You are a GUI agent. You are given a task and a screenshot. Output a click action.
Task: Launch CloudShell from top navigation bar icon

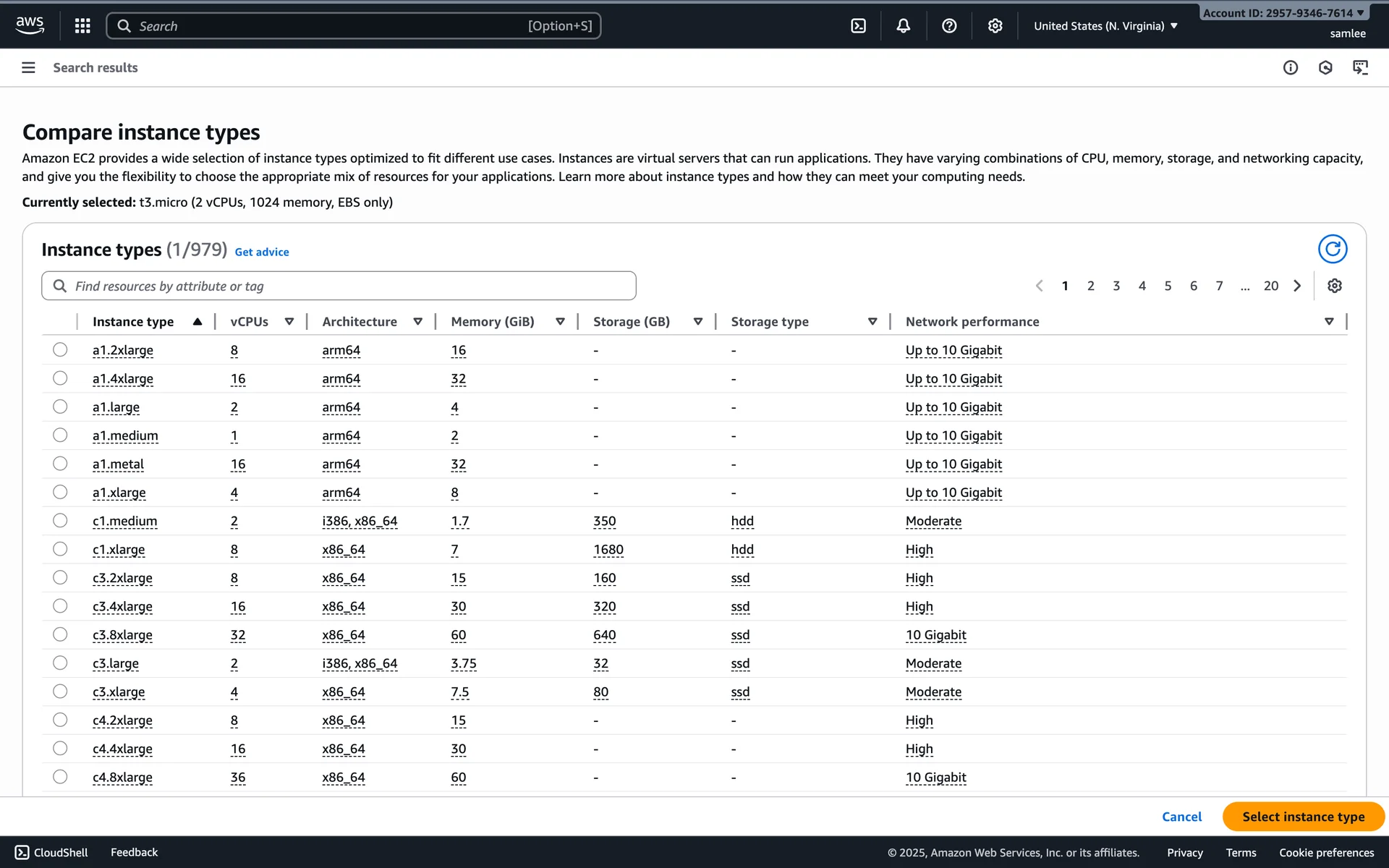(858, 26)
